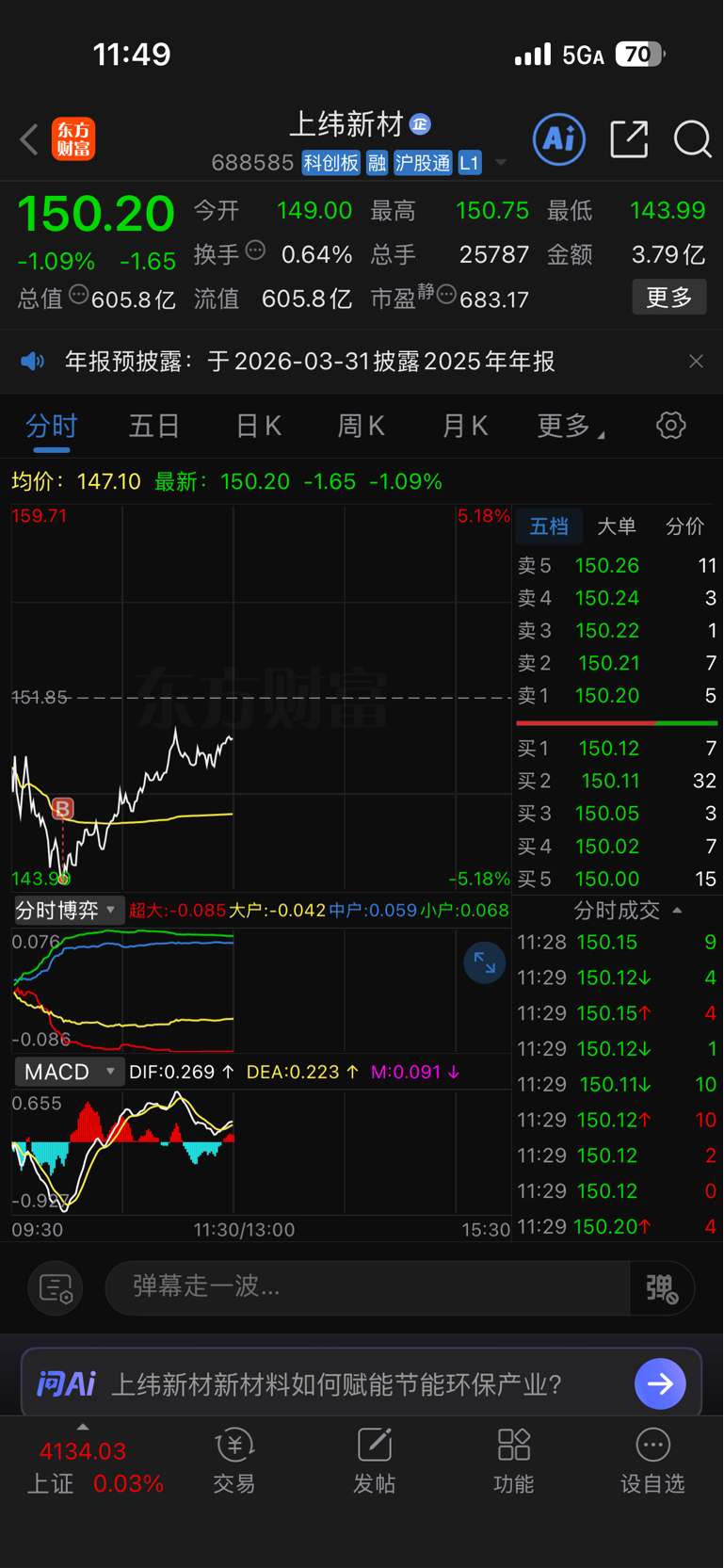Tap the back arrow icon
The width and height of the screenshot is (724, 1568).
click(x=29, y=139)
